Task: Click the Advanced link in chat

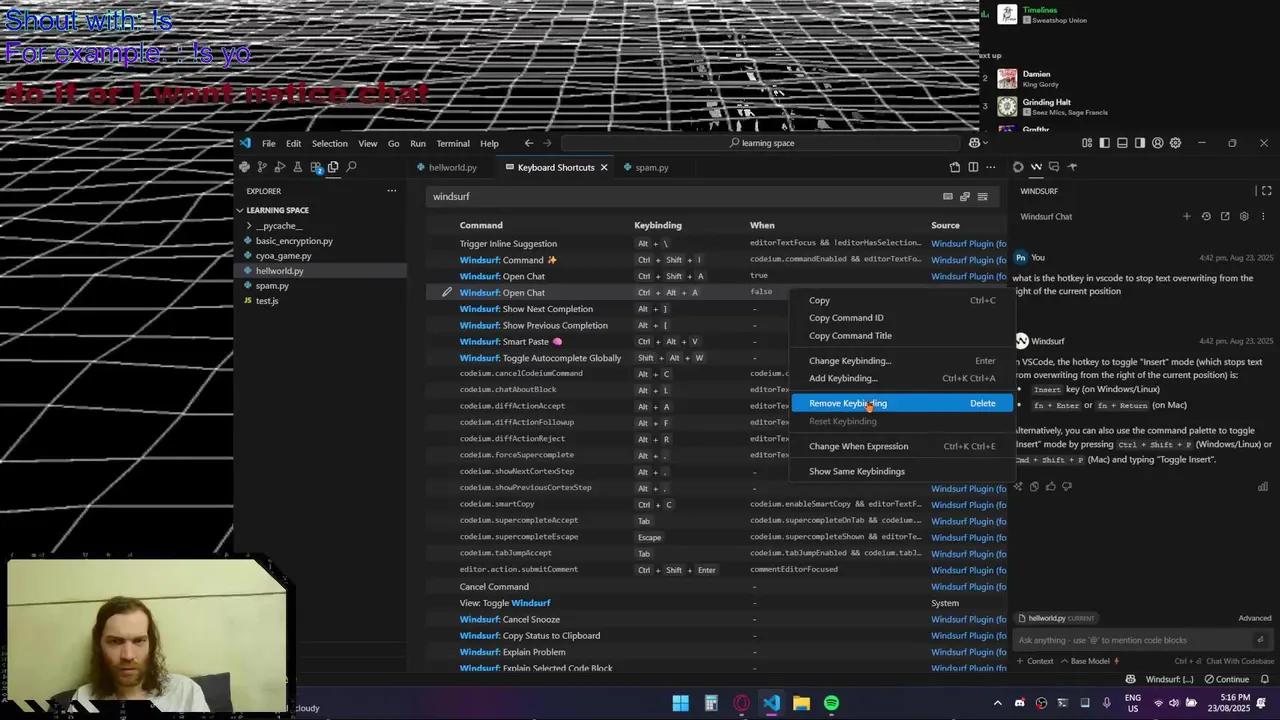Action: click(x=1255, y=618)
